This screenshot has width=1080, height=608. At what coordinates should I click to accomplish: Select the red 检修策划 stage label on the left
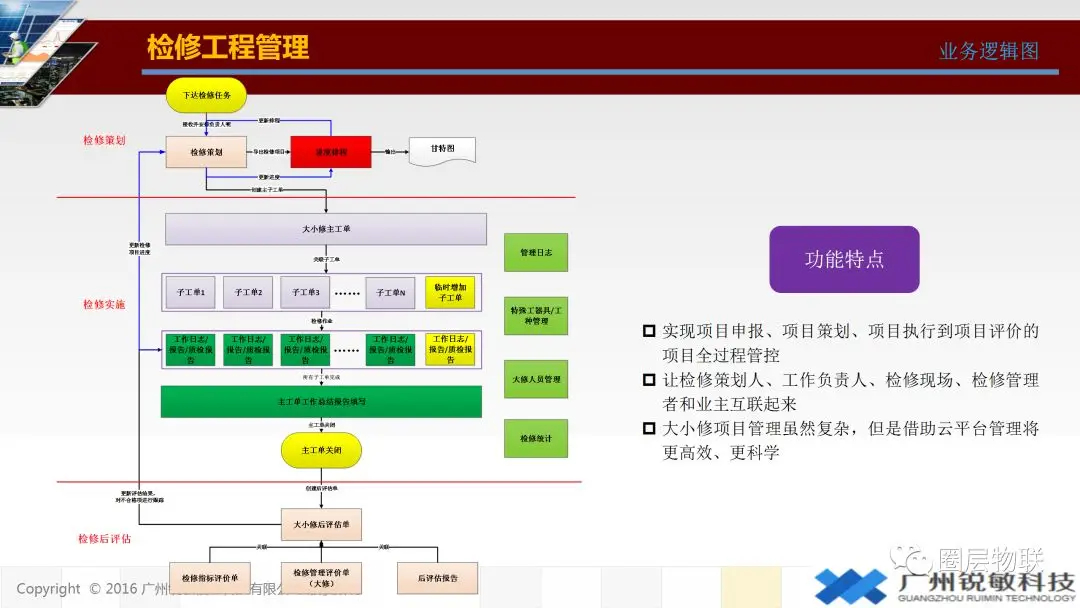104,140
